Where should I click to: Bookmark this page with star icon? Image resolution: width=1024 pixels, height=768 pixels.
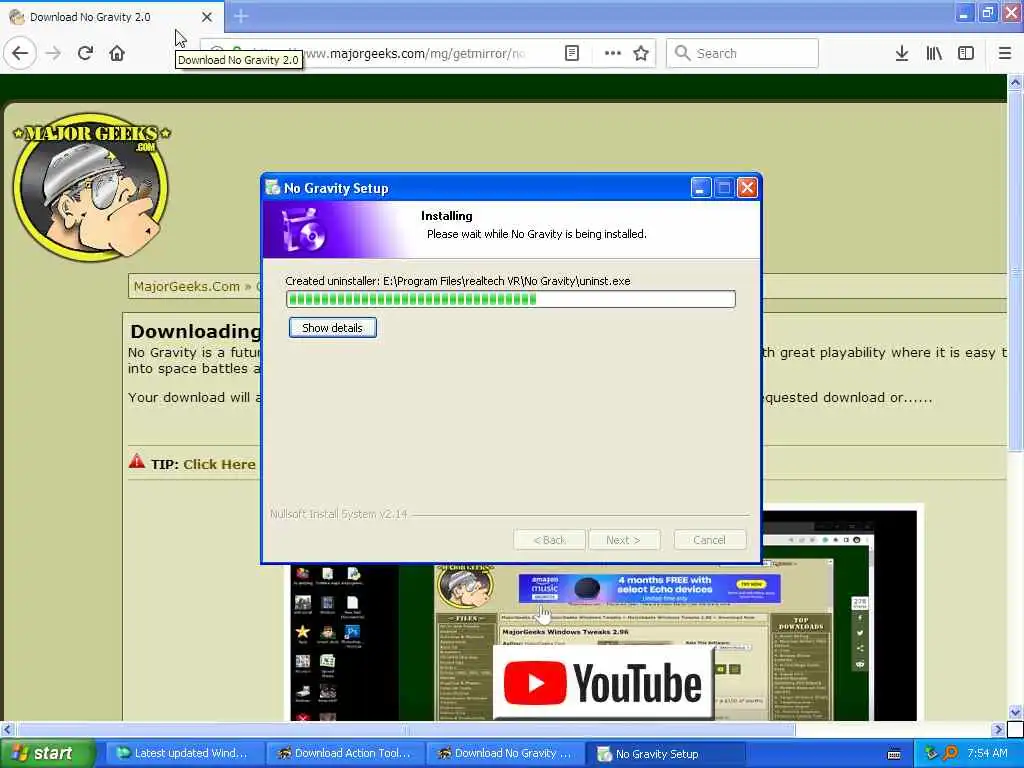641,53
